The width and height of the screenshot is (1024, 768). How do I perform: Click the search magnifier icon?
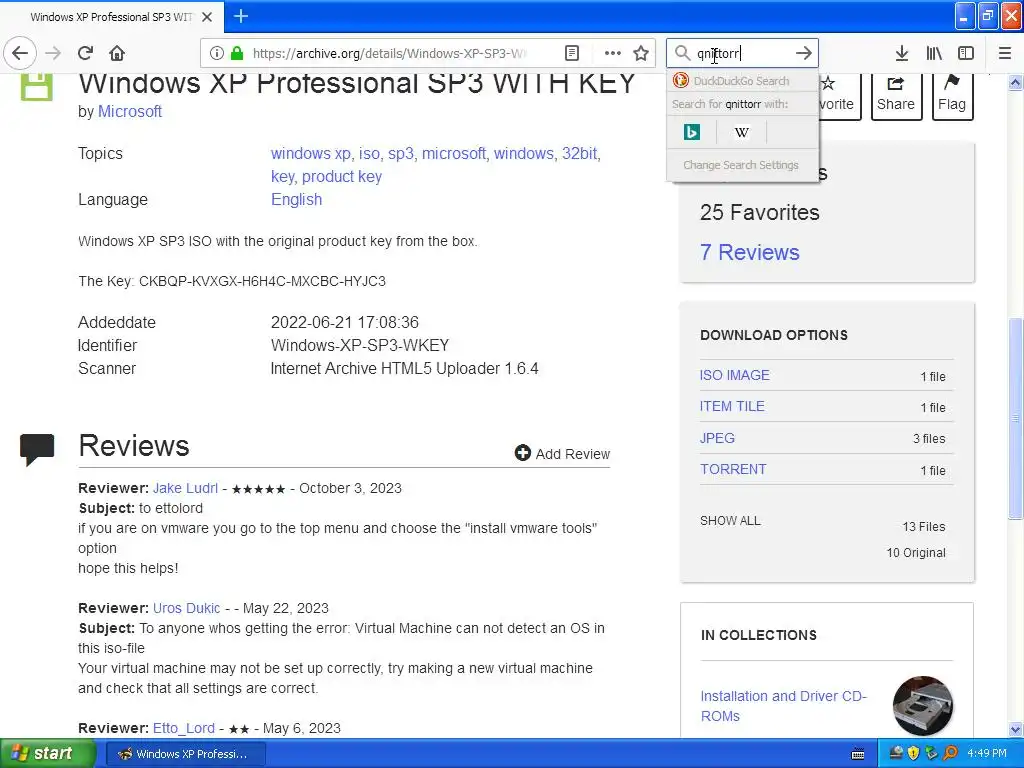click(x=682, y=53)
